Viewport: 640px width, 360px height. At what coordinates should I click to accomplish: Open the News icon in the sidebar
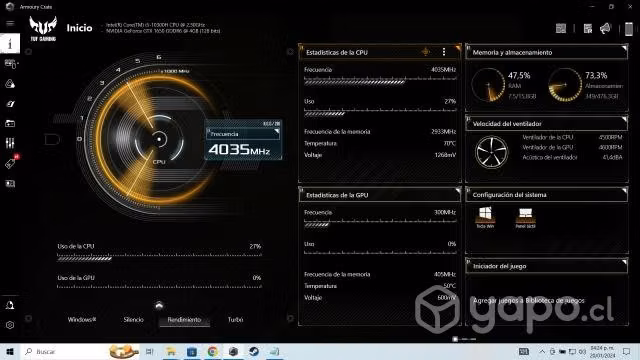coord(10,184)
